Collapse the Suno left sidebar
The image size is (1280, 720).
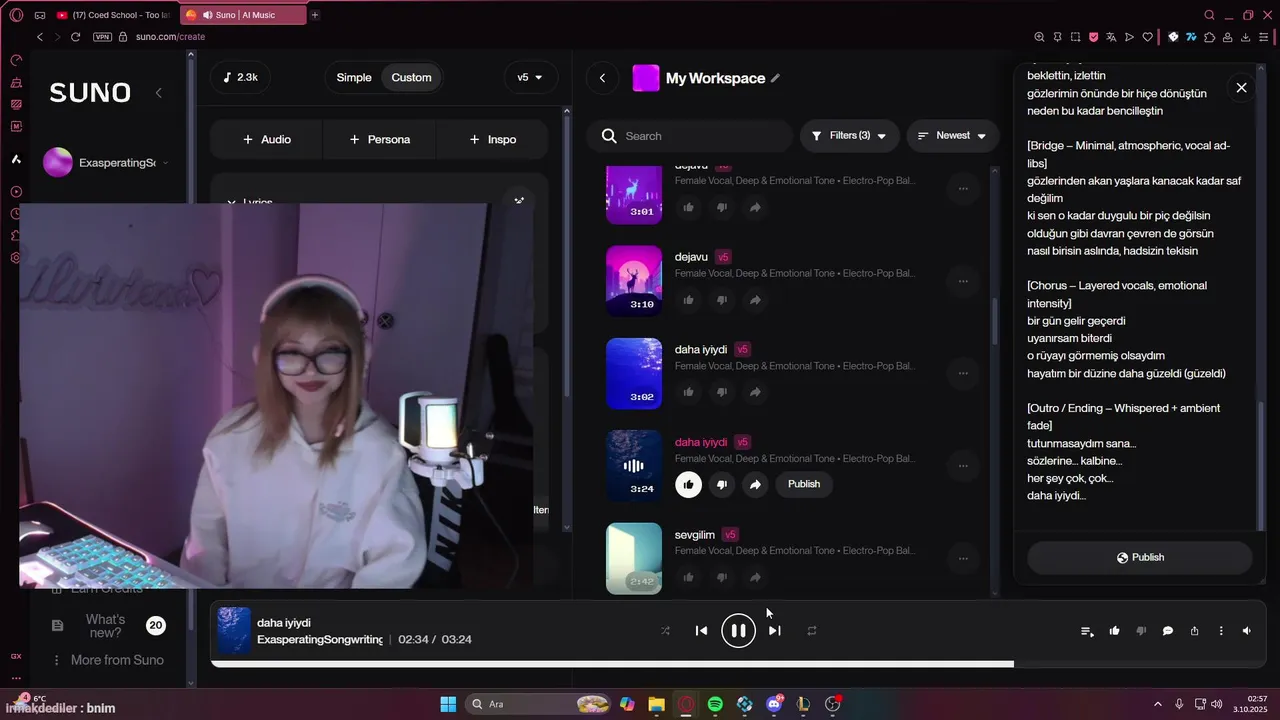[x=158, y=93]
